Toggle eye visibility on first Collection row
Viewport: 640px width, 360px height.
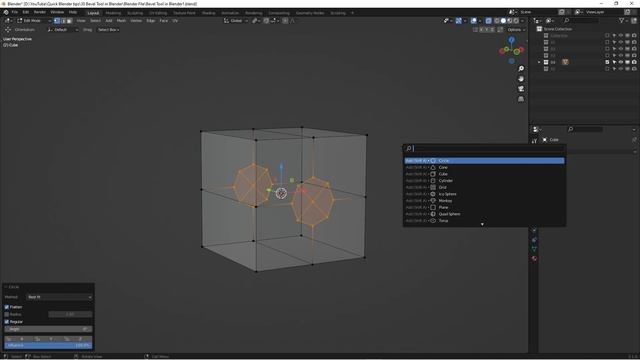point(621,36)
